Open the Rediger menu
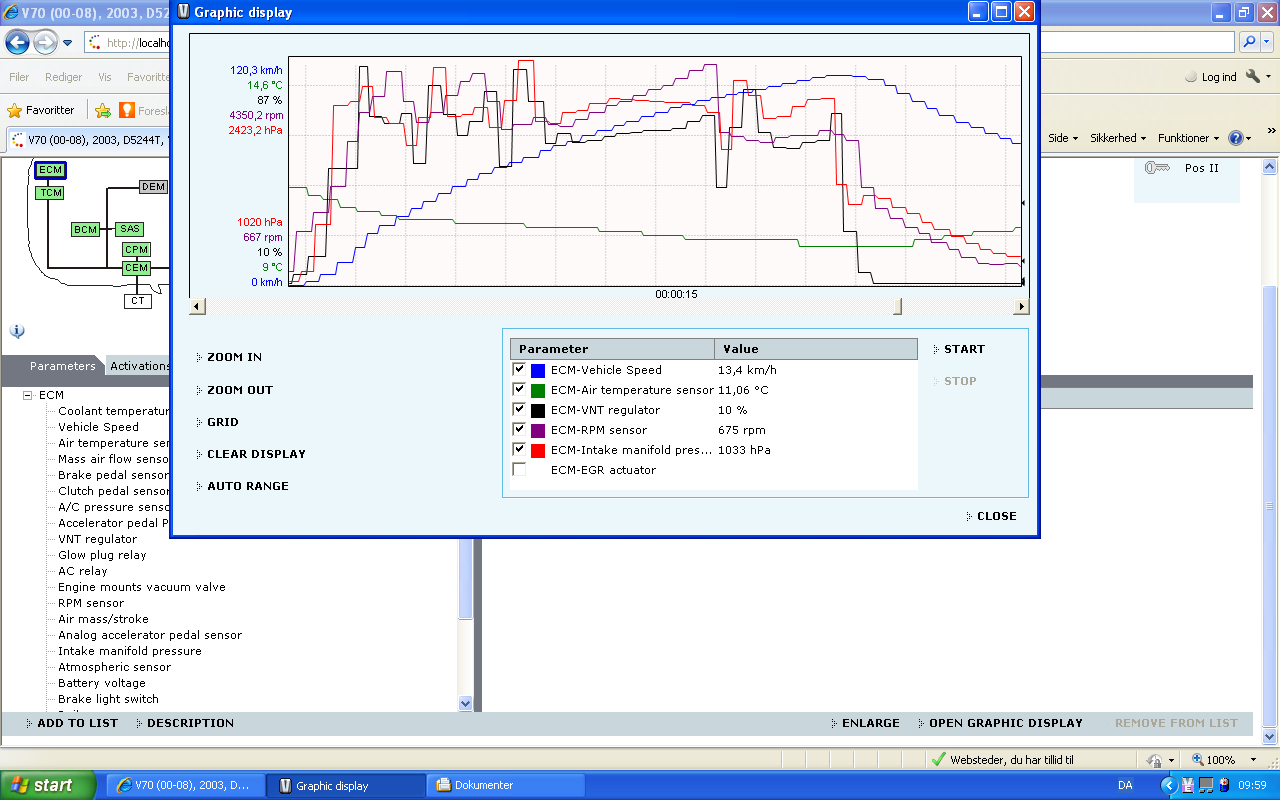 (x=64, y=77)
